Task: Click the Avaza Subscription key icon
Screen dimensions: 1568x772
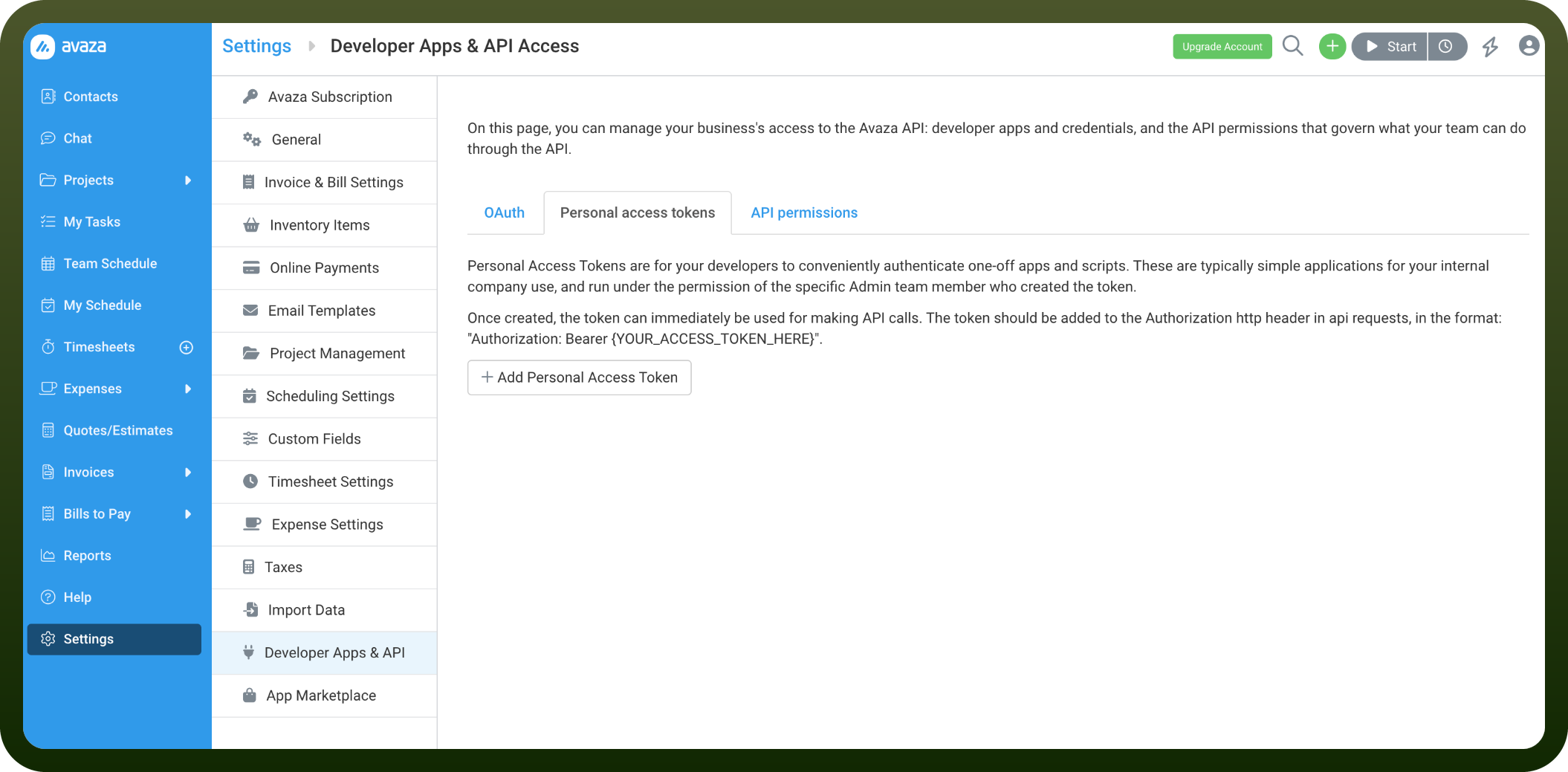Action: click(250, 97)
